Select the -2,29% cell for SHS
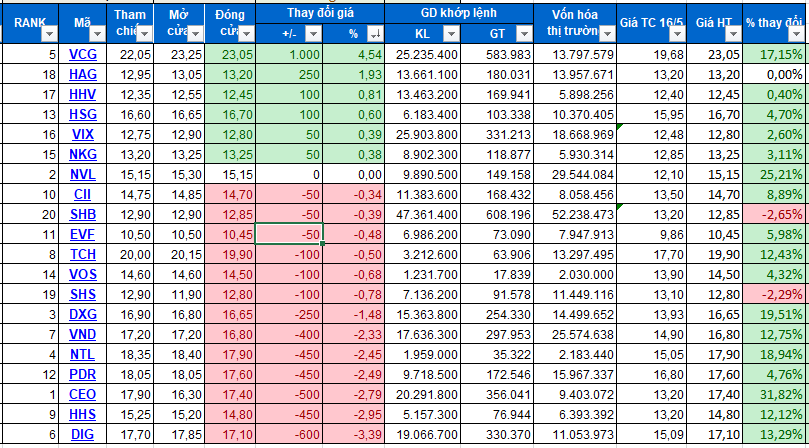This screenshot has height=448, width=809. tap(776, 295)
